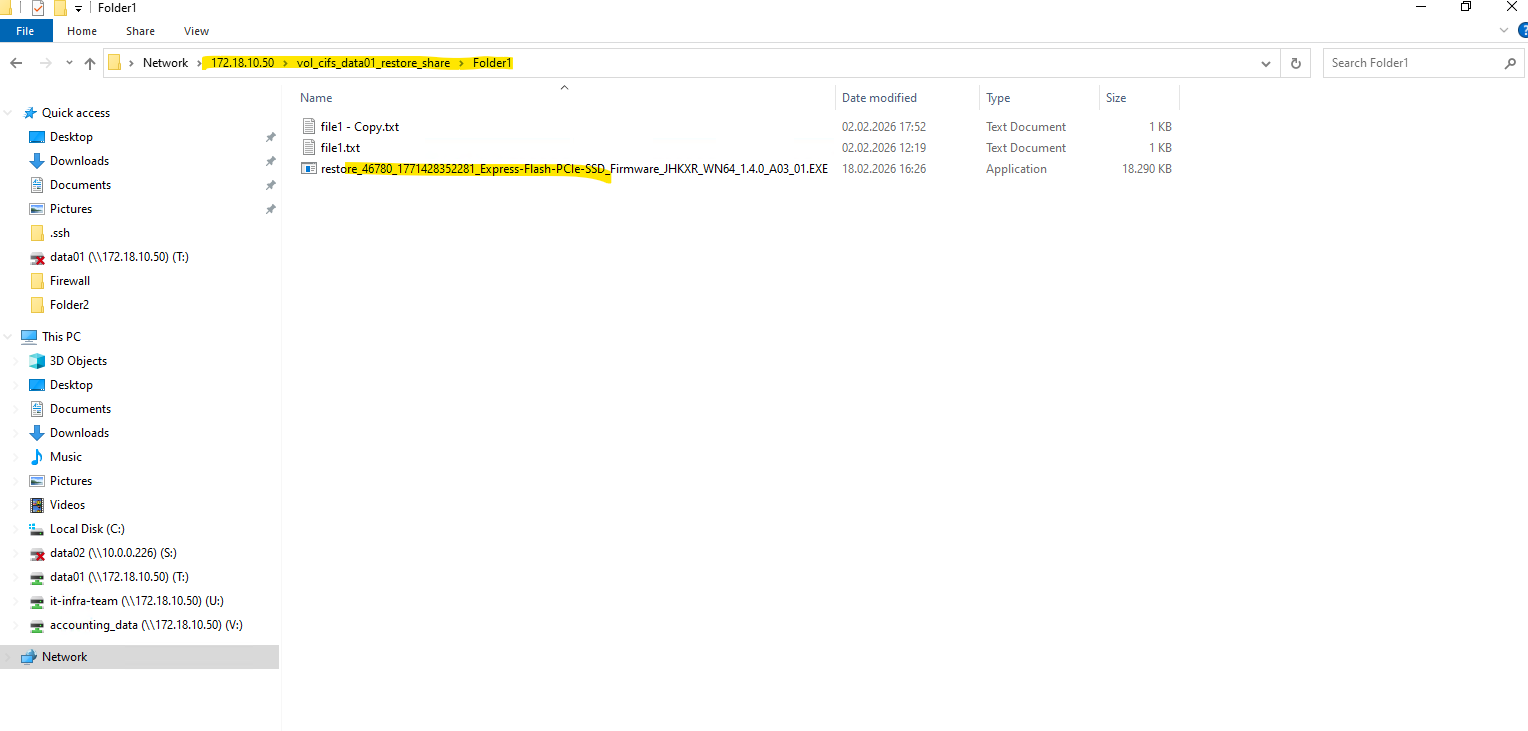Open the Help question mark icon

[1522, 31]
